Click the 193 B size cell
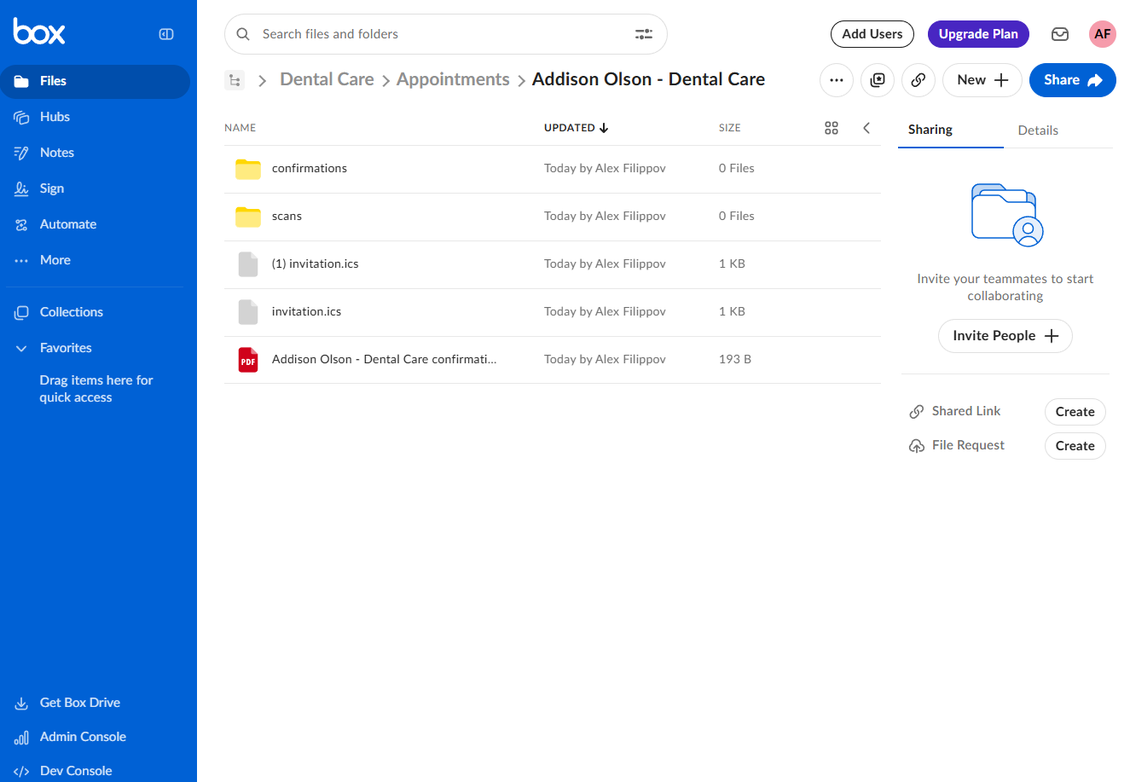1130x782 pixels. pos(734,359)
